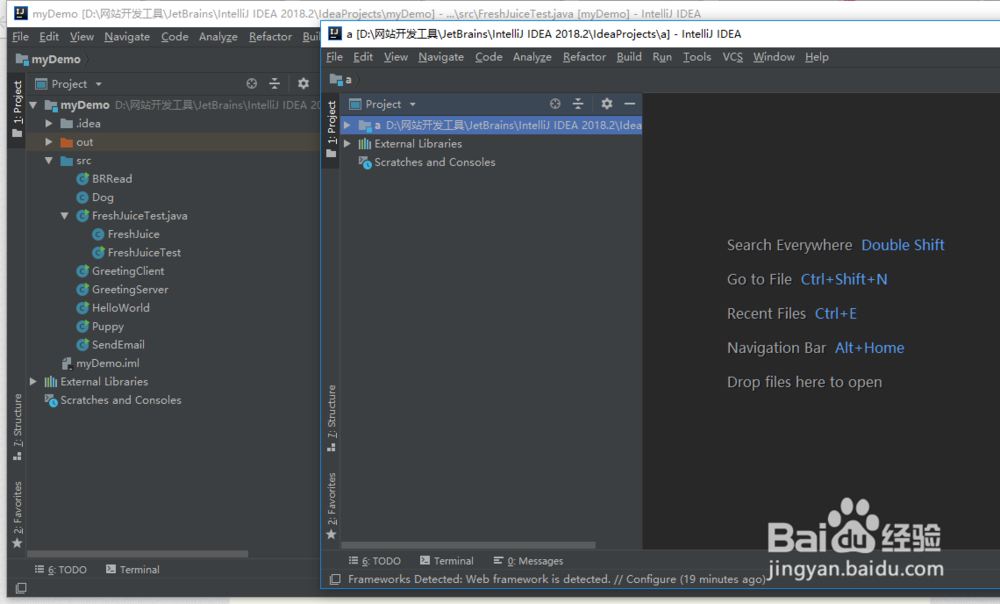
Task: Expand the out folder node
Action: 49,142
